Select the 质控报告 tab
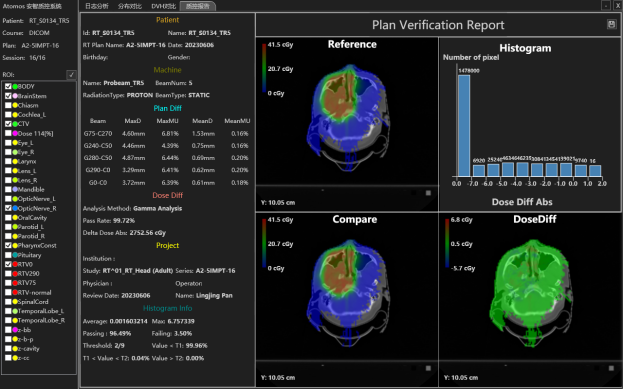Viewport: 623px width, 389px height. tap(197, 6)
